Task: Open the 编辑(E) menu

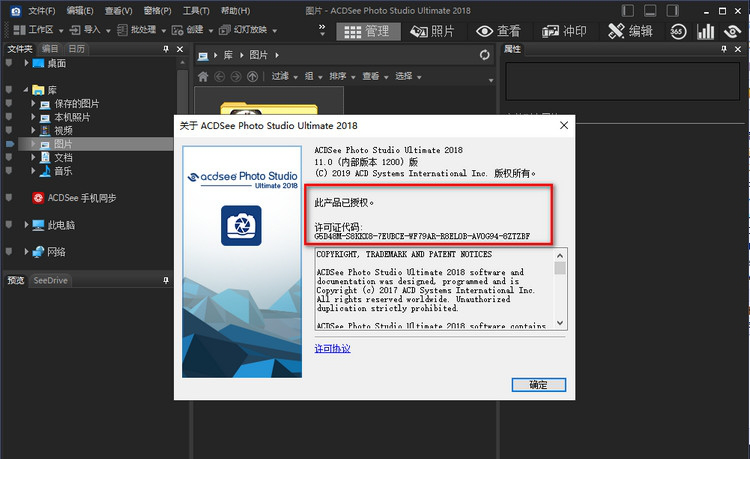Action: point(80,11)
